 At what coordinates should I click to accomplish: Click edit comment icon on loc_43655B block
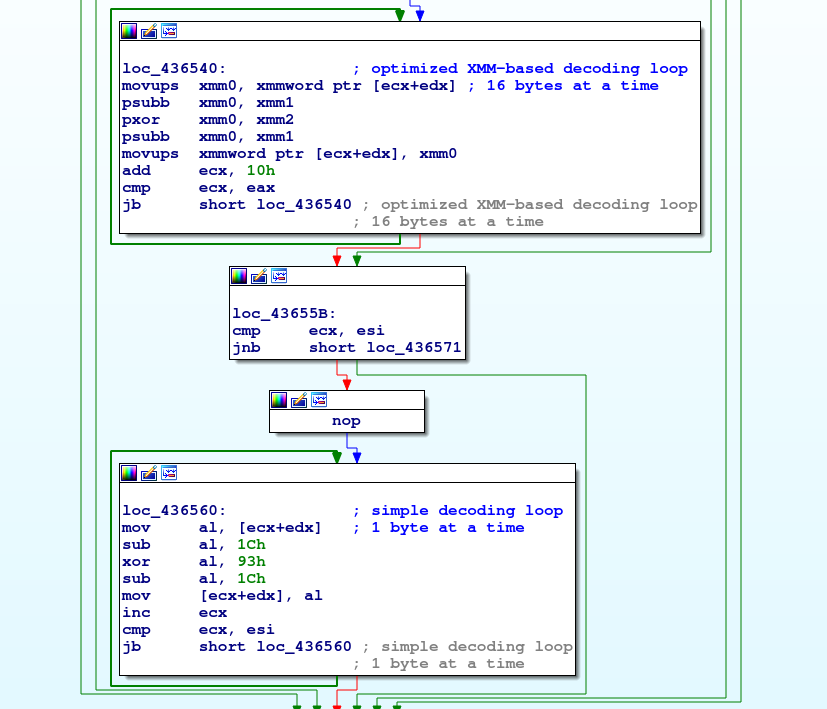click(x=258, y=276)
